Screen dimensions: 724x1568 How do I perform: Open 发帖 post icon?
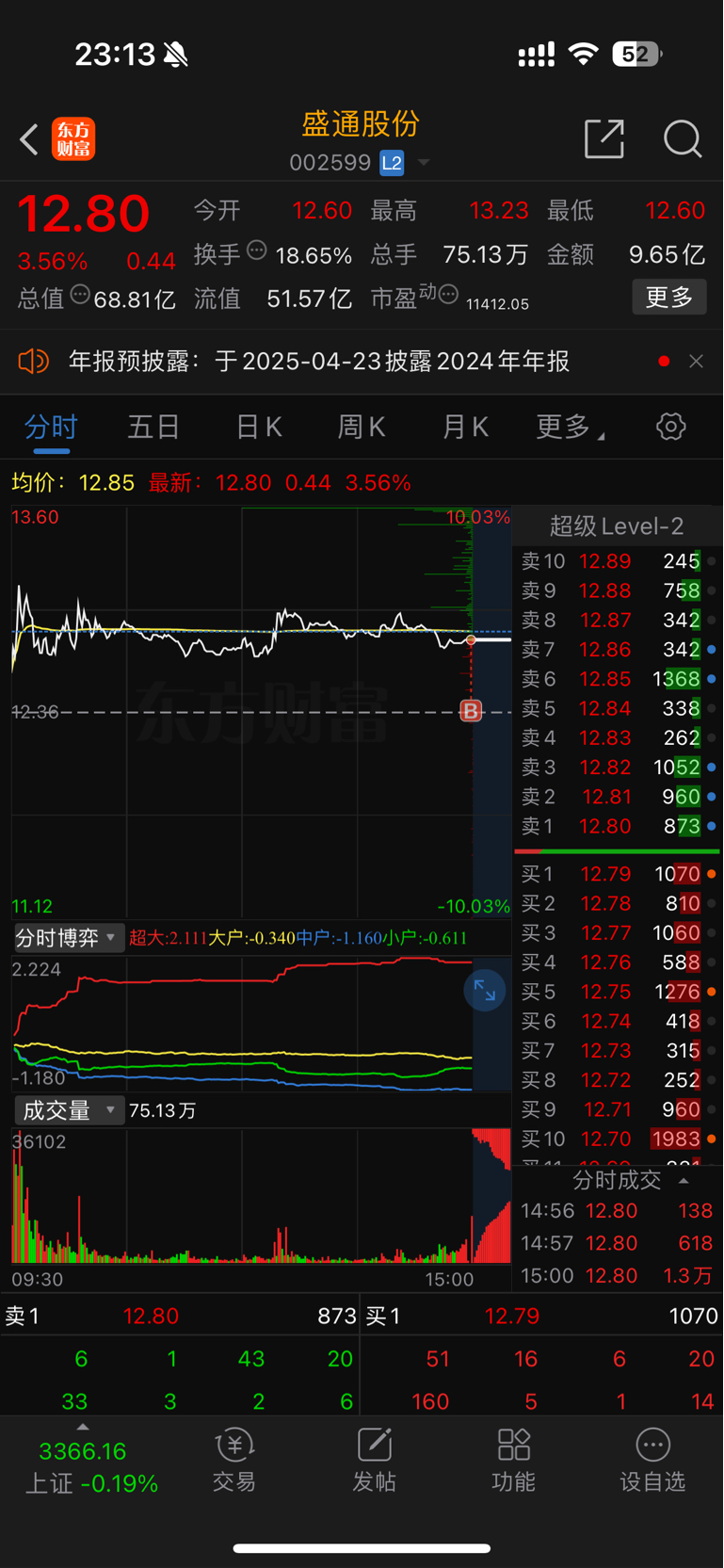[x=374, y=1461]
